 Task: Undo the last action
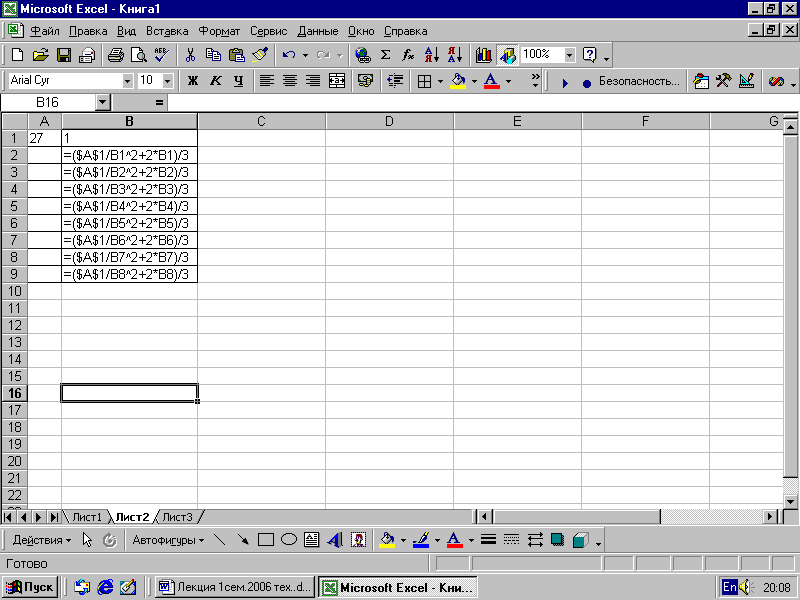click(289, 55)
